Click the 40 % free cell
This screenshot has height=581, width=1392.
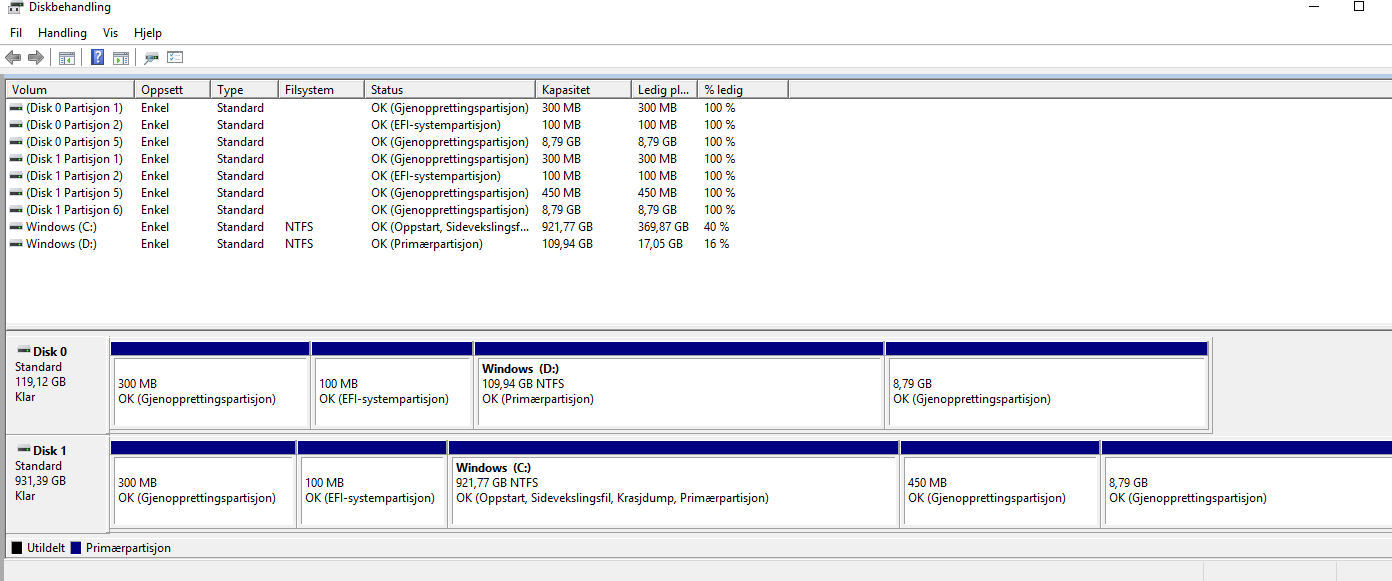pos(717,227)
